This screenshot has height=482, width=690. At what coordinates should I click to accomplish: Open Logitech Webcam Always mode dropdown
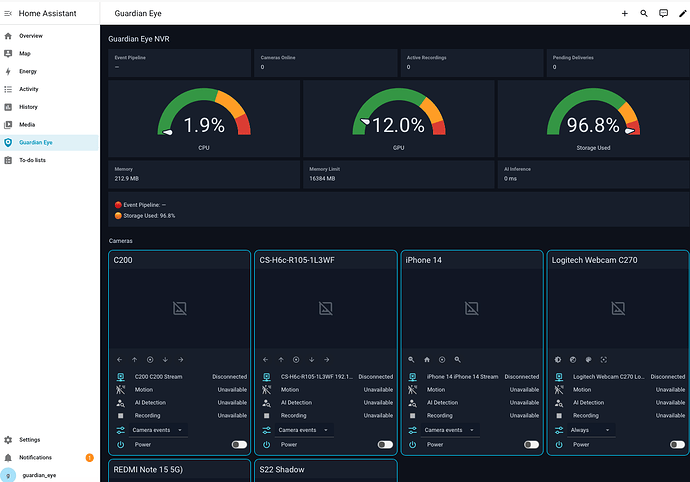[591, 430]
